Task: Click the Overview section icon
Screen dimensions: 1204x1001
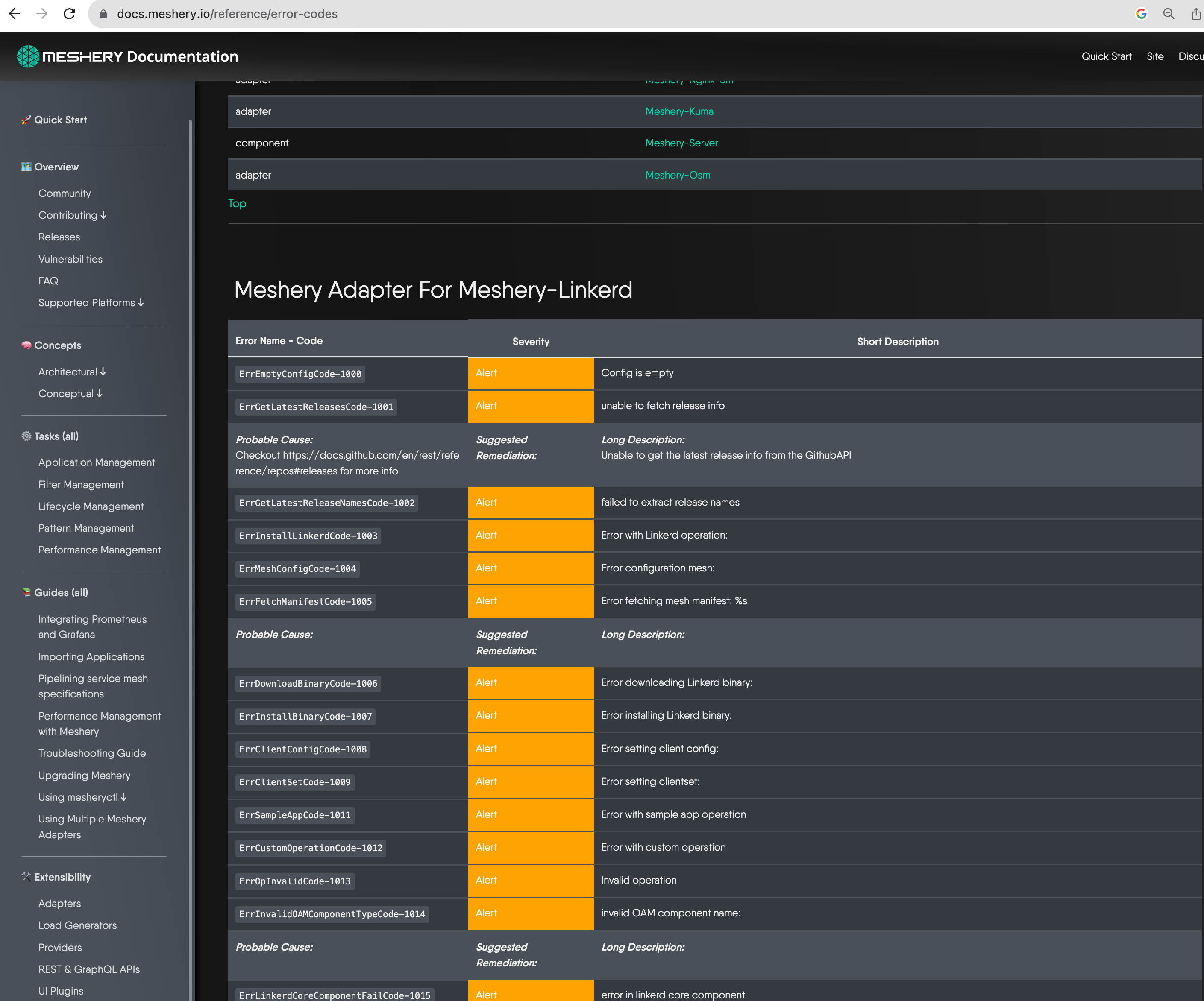Action: point(26,166)
